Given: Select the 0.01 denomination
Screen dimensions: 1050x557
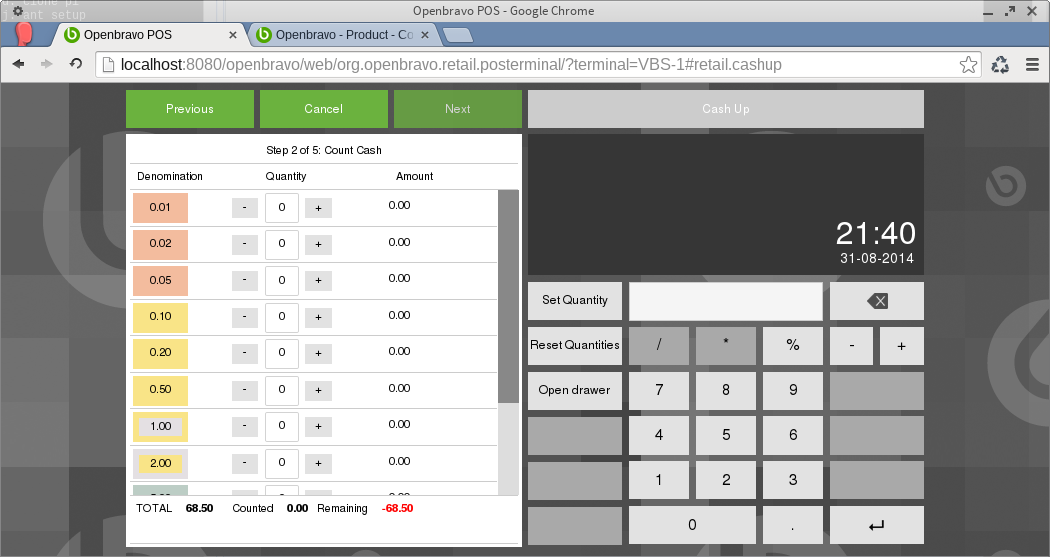Looking at the screenshot, I should (160, 208).
